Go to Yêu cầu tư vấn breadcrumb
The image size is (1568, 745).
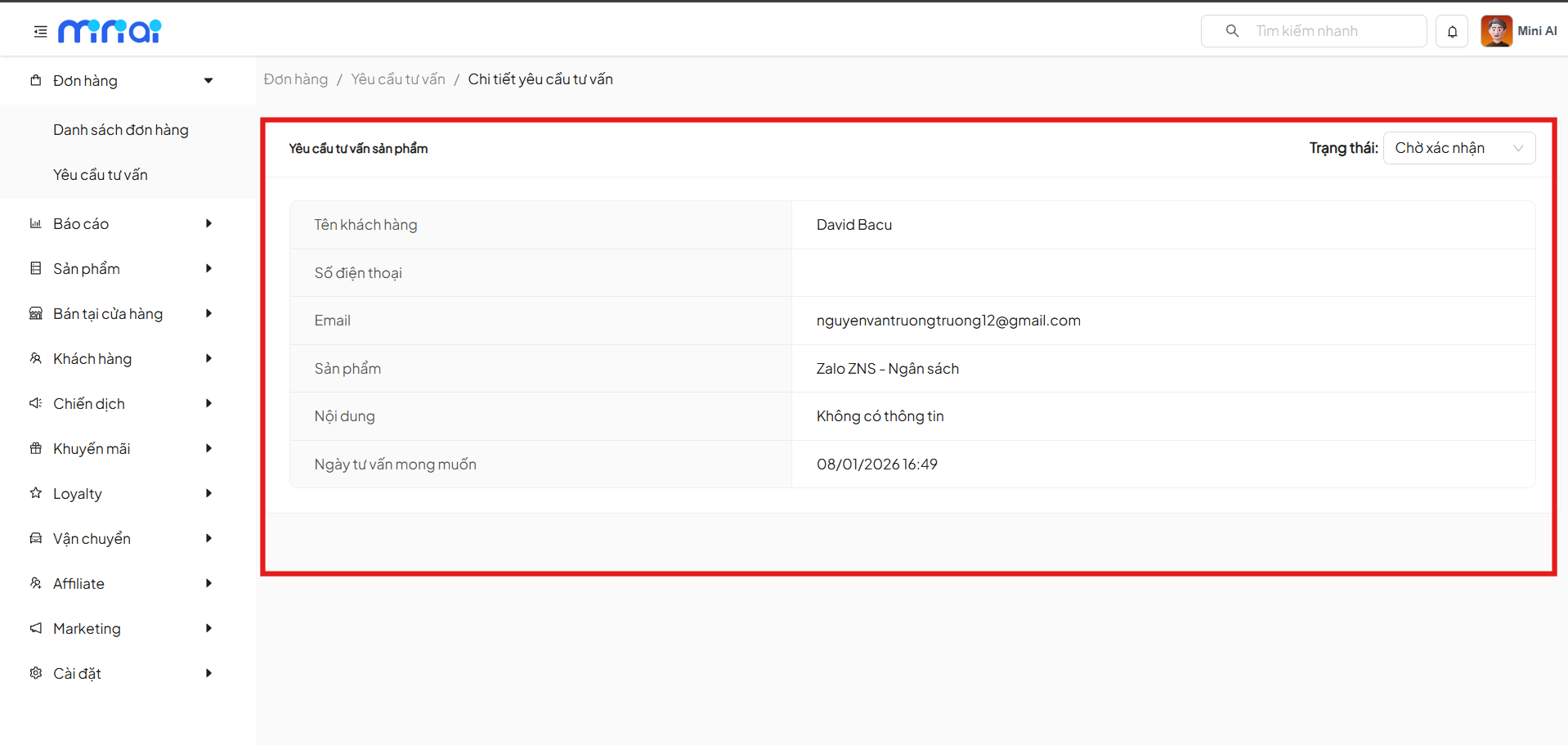(x=398, y=79)
